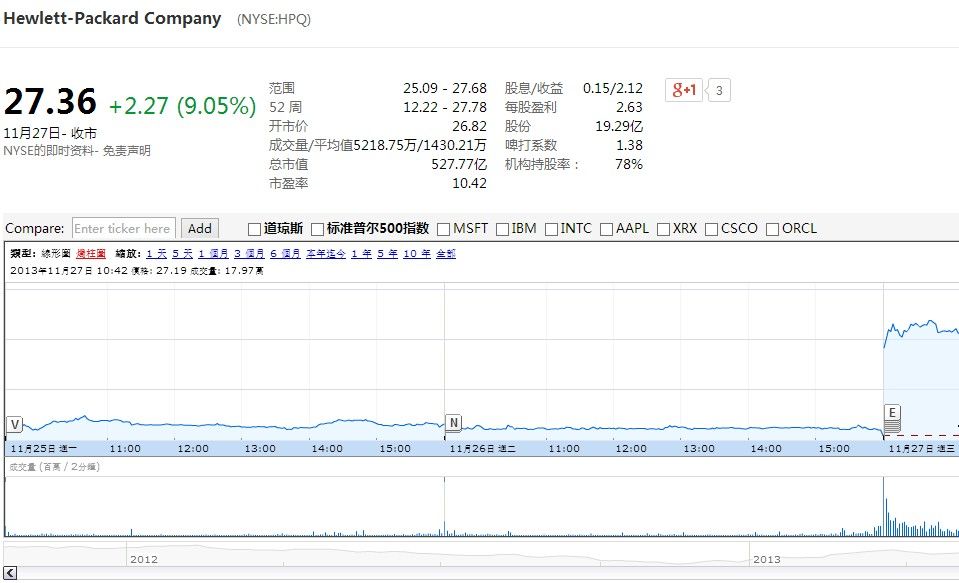The width and height of the screenshot is (959, 583).
Task: Click the Add compare button
Action: coord(199,228)
